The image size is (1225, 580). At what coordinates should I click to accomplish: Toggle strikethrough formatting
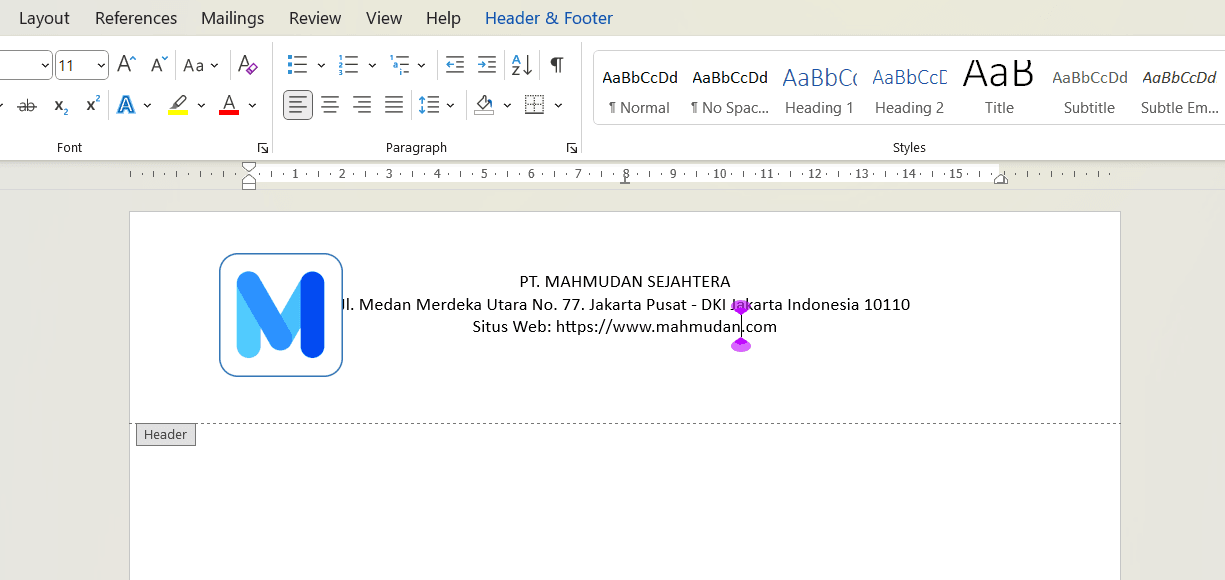tap(28, 105)
